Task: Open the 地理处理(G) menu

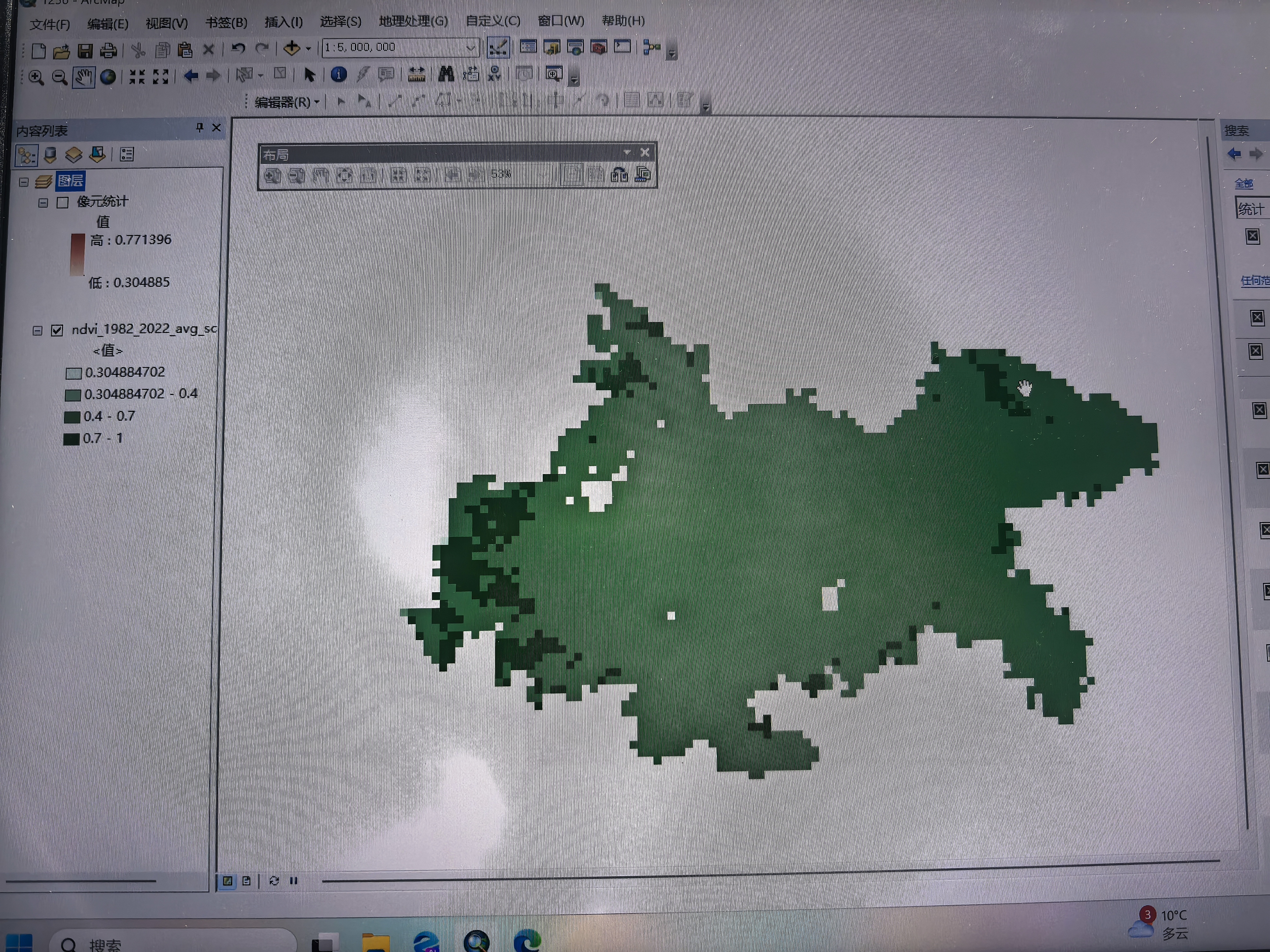Action: 413,21
